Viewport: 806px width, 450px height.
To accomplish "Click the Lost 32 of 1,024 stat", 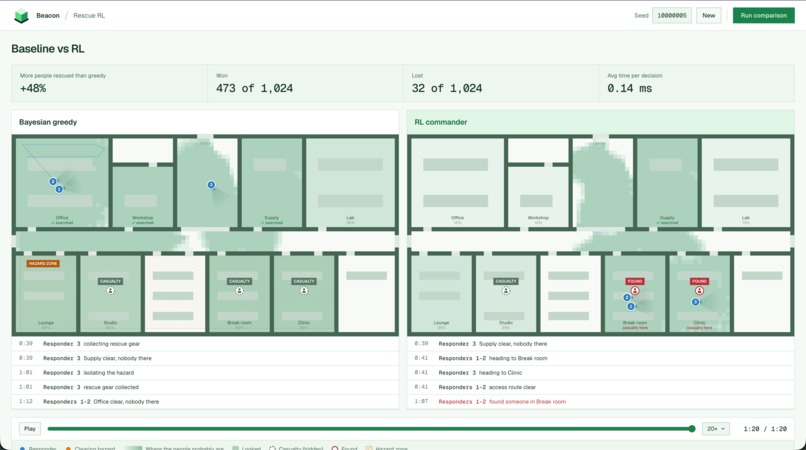I will coord(501,83).
